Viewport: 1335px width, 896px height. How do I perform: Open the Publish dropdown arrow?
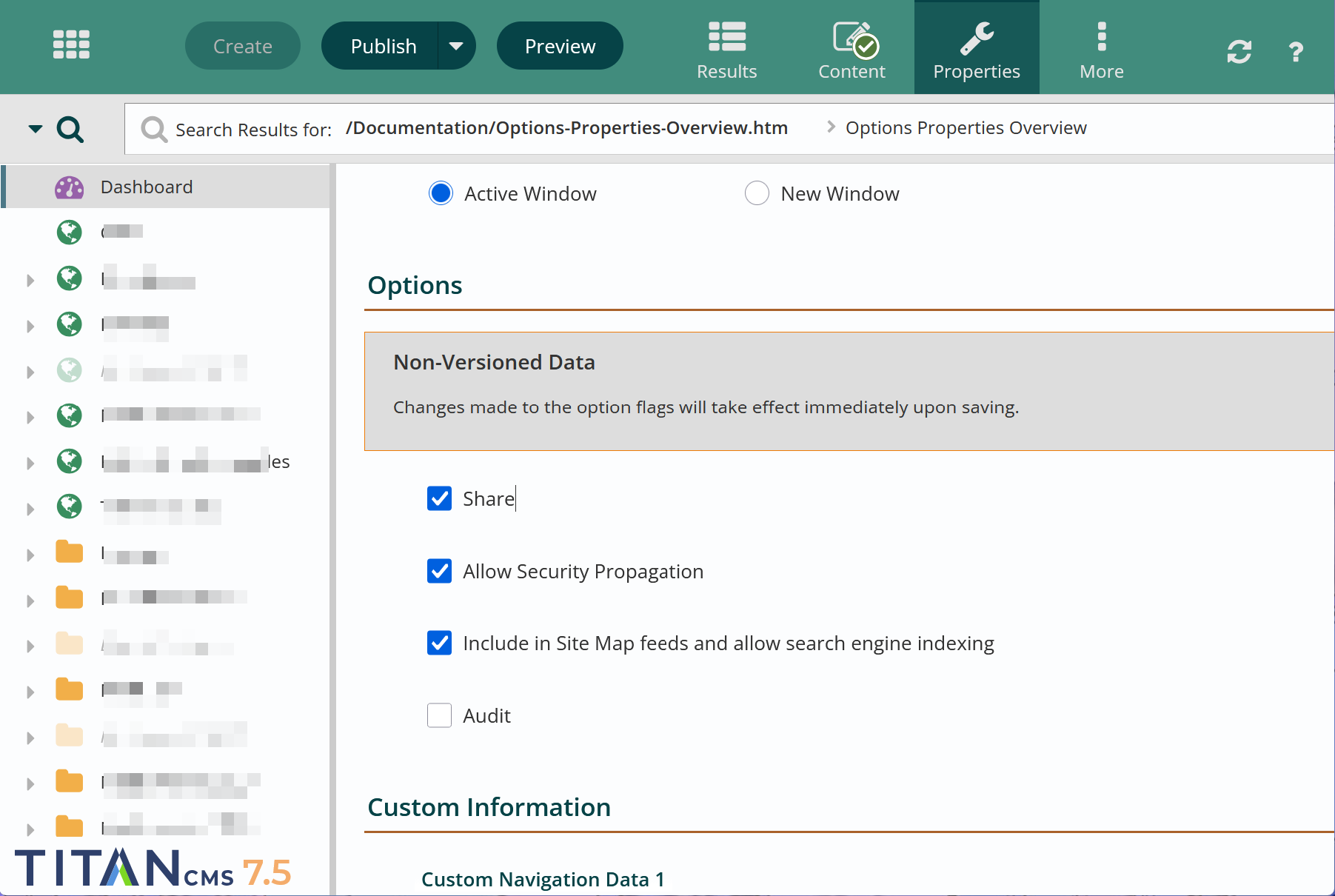[x=456, y=46]
